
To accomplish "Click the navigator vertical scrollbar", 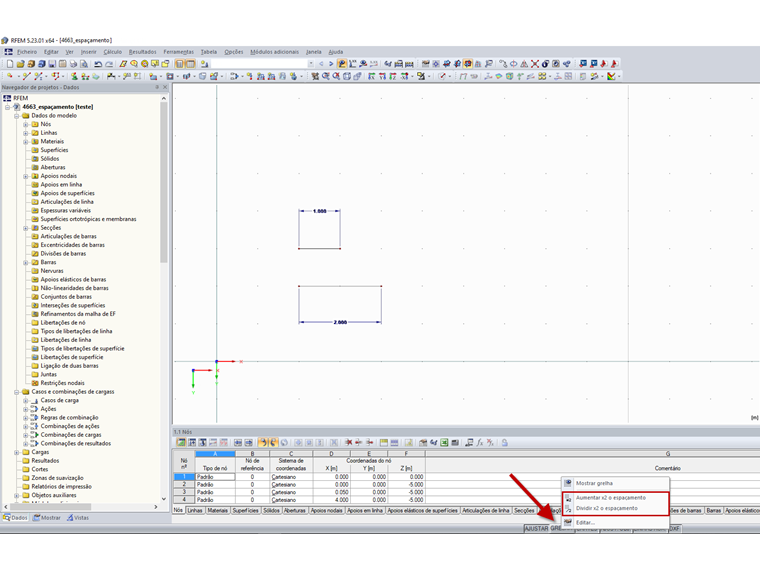I will 164,184.
